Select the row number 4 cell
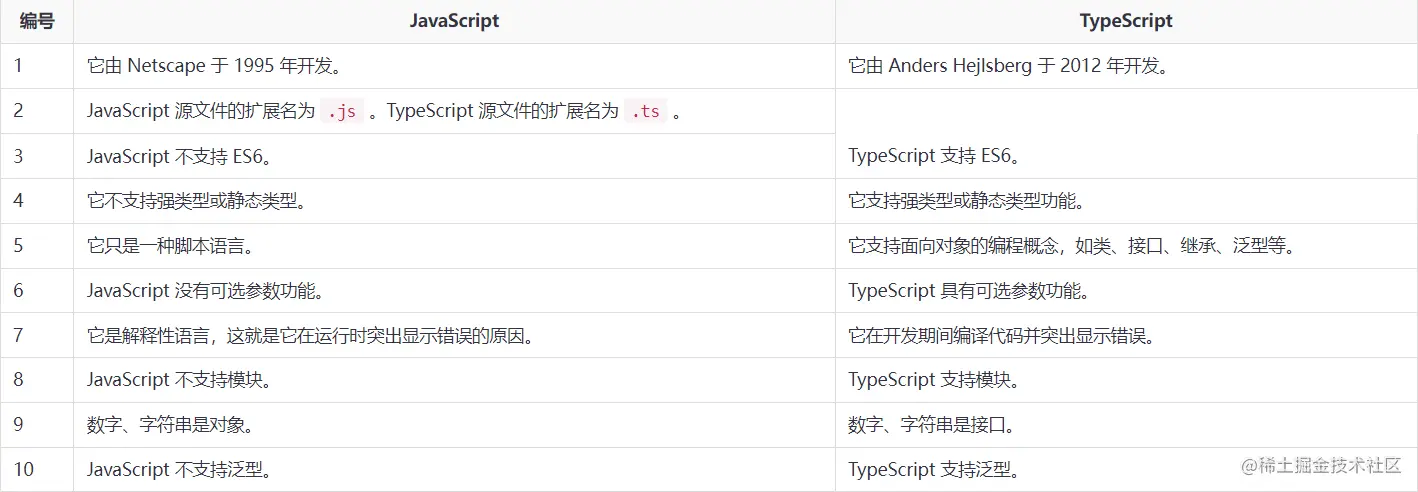Screen dimensions: 1418x492 37,201
